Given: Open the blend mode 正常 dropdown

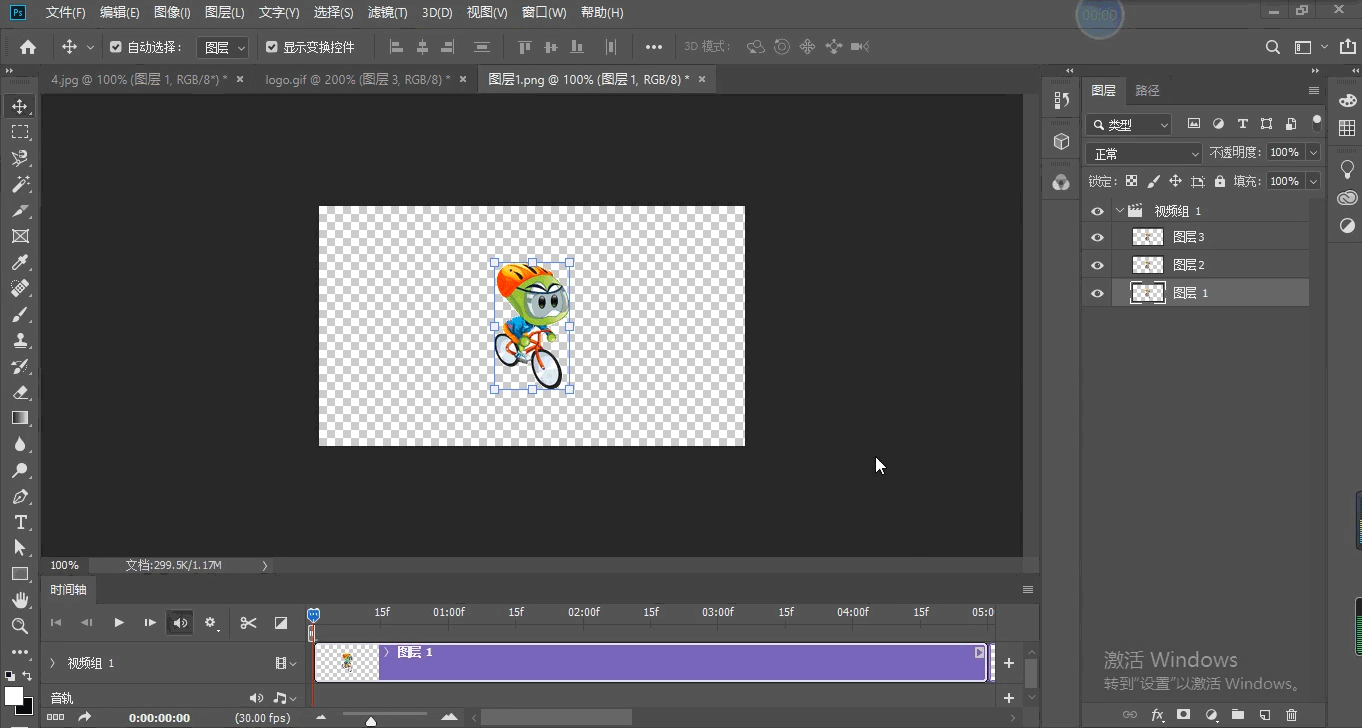Looking at the screenshot, I should [x=1144, y=153].
